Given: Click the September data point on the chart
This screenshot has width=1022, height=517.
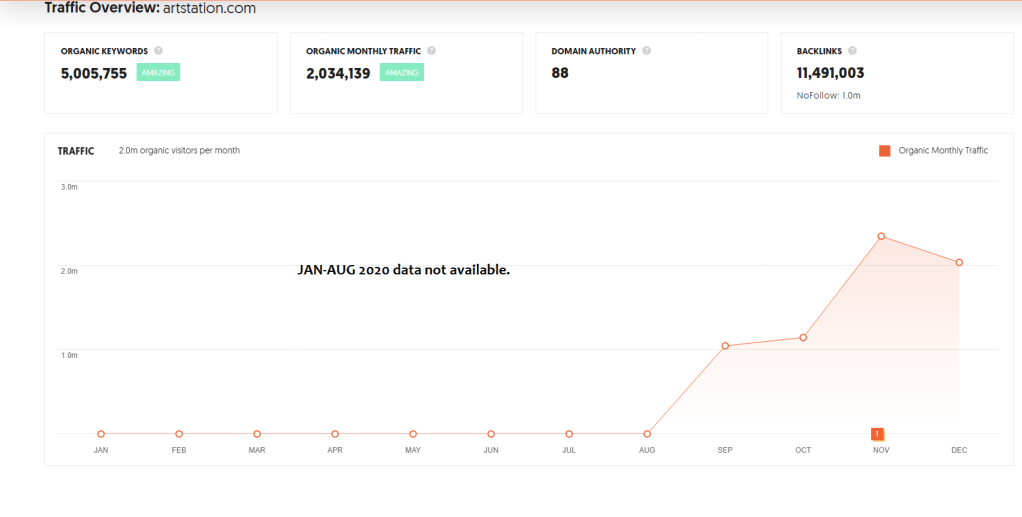Looking at the screenshot, I should [x=725, y=346].
